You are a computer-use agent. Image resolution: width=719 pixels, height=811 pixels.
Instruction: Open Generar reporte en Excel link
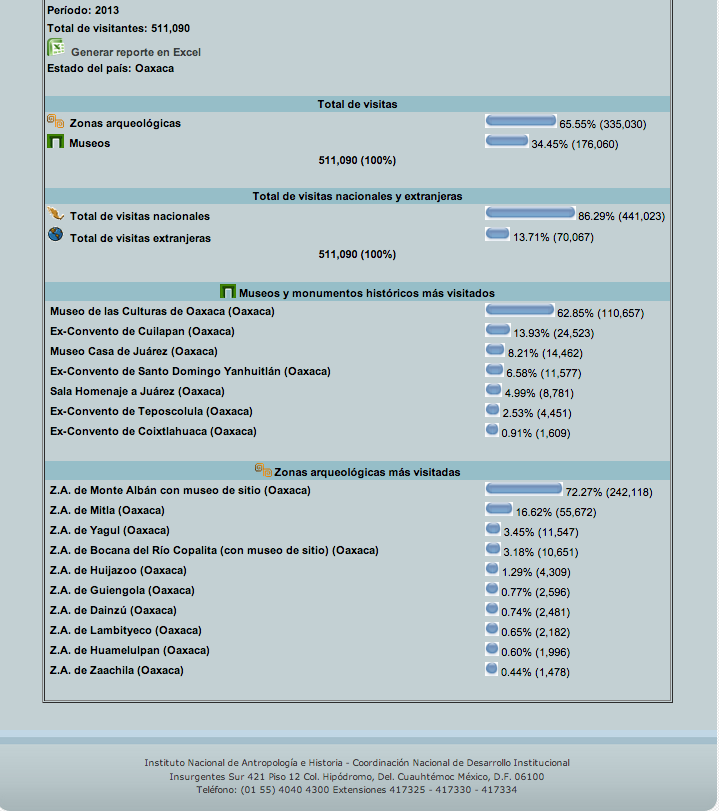pos(135,51)
